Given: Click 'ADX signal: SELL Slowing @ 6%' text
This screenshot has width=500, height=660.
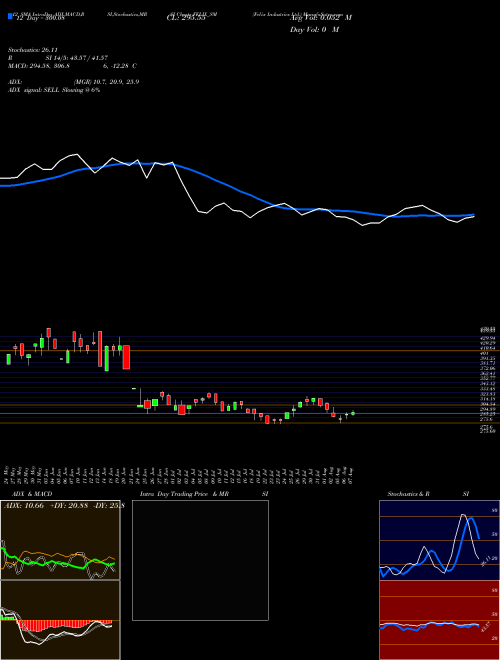Looking at the screenshot, I should click(x=54, y=90).
